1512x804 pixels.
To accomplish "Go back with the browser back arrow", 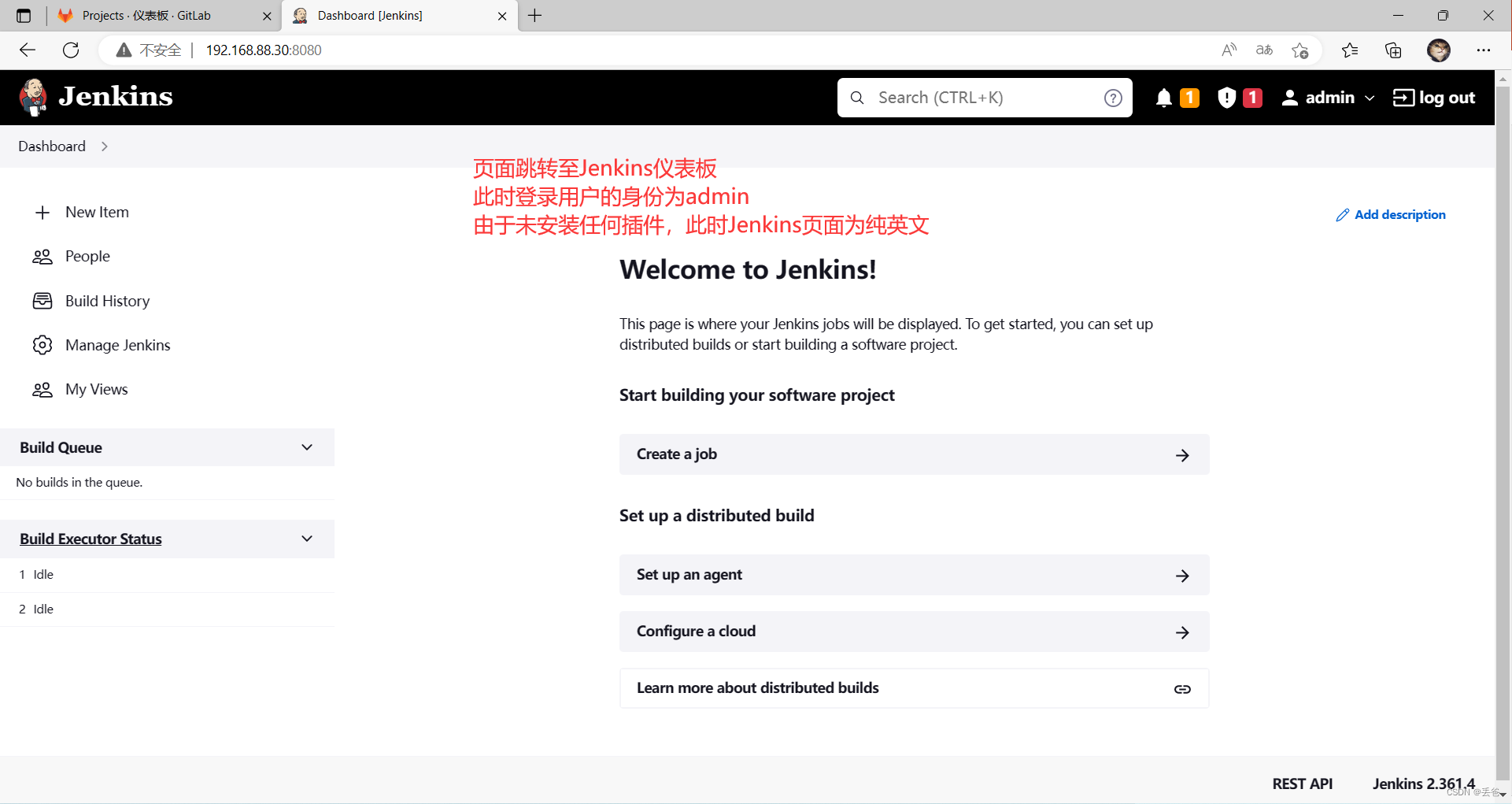I will pyautogui.click(x=28, y=50).
